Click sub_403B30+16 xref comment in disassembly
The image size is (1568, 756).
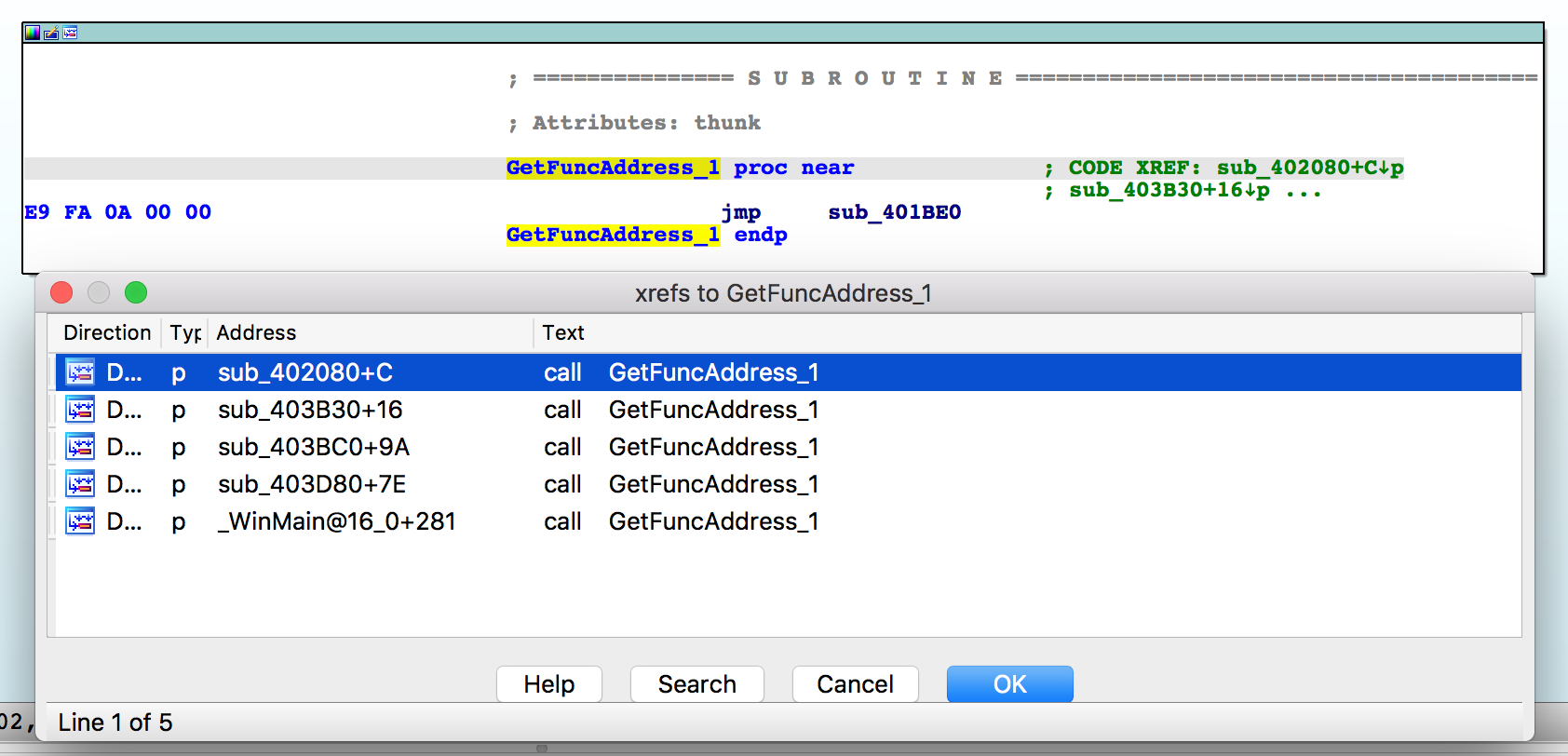pos(1169,191)
